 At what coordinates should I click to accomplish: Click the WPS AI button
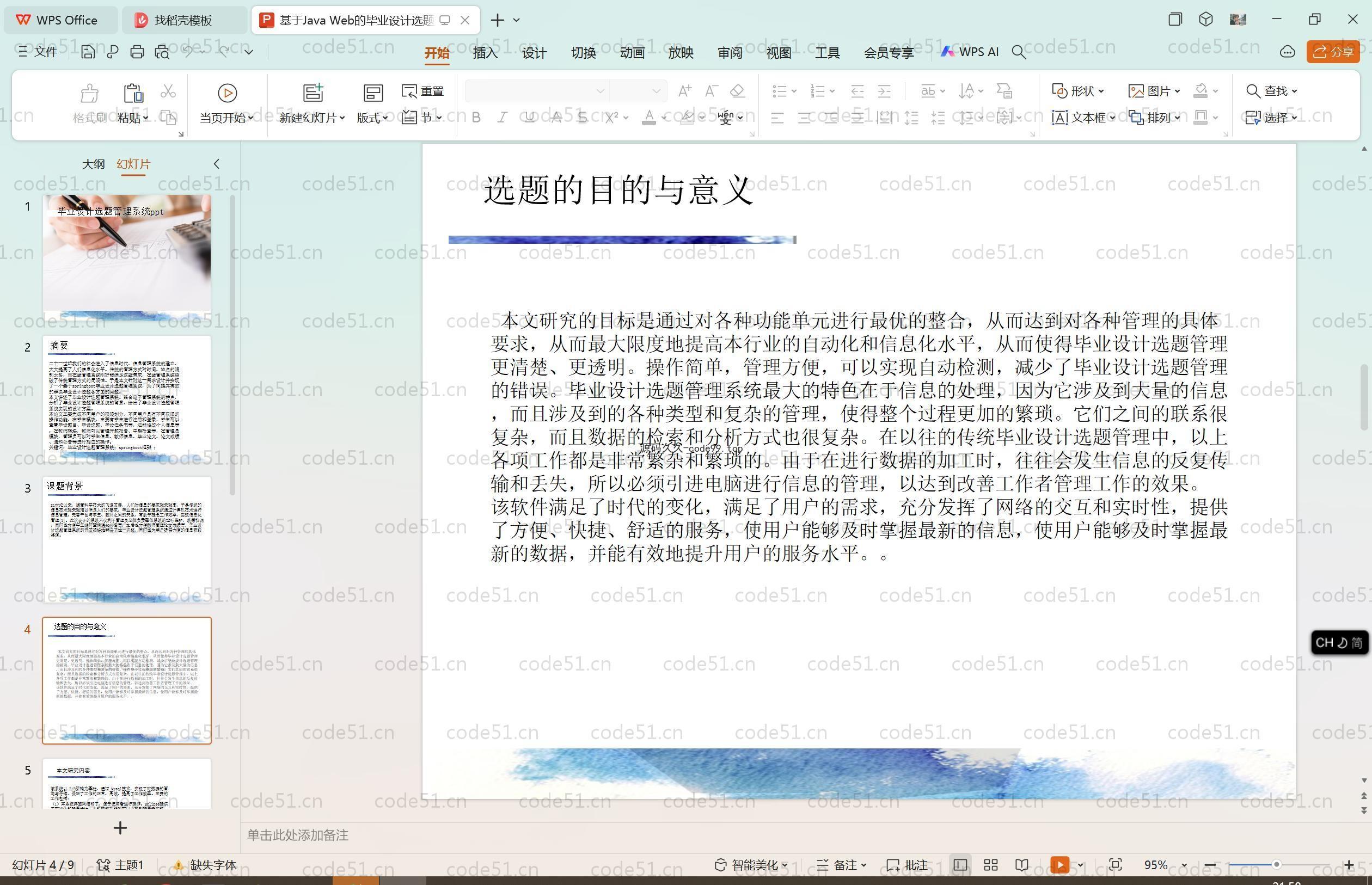coord(970,52)
